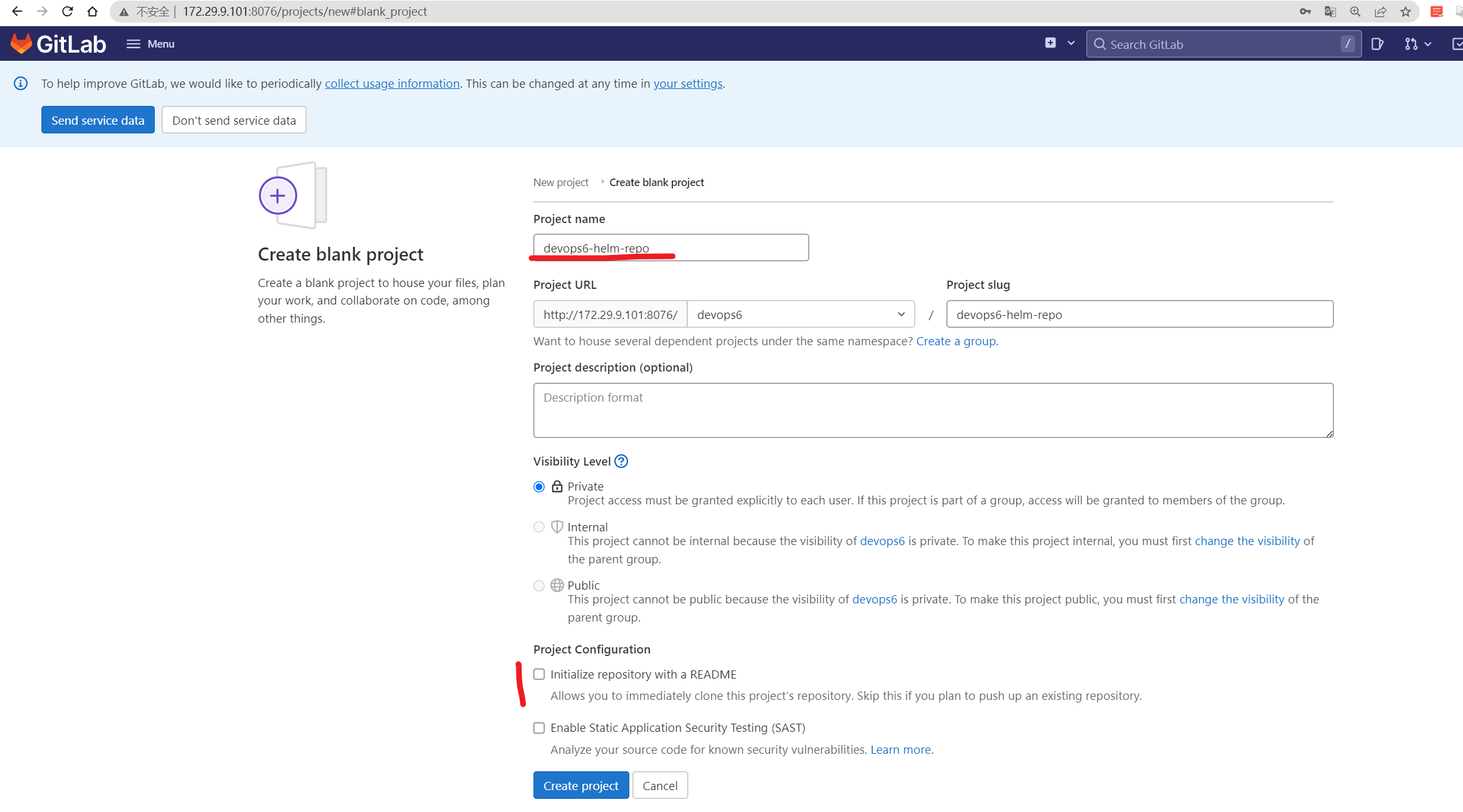
Task: Go to browser home page icon
Action: click(93, 11)
